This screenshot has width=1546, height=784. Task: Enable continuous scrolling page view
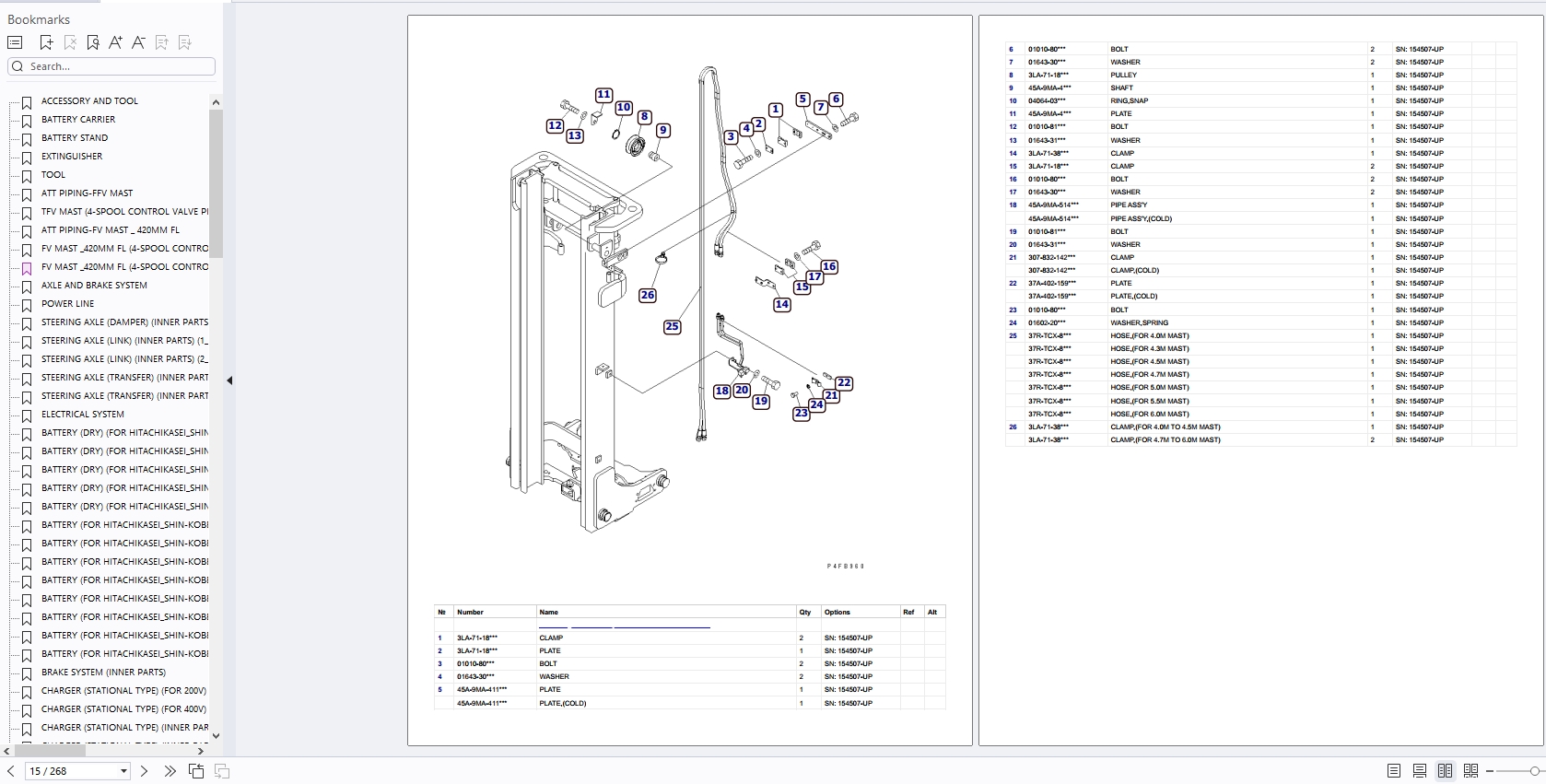tap(1420, 771)
